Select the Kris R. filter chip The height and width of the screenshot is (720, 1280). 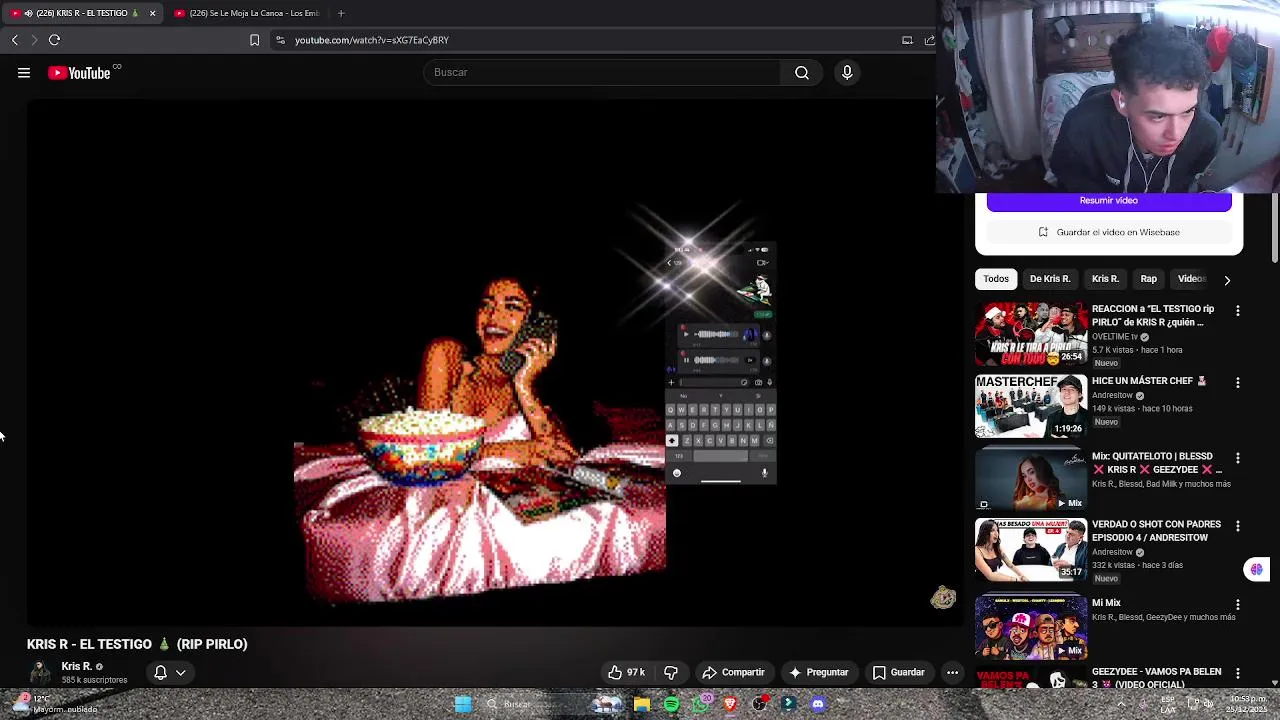[1105, 279]
